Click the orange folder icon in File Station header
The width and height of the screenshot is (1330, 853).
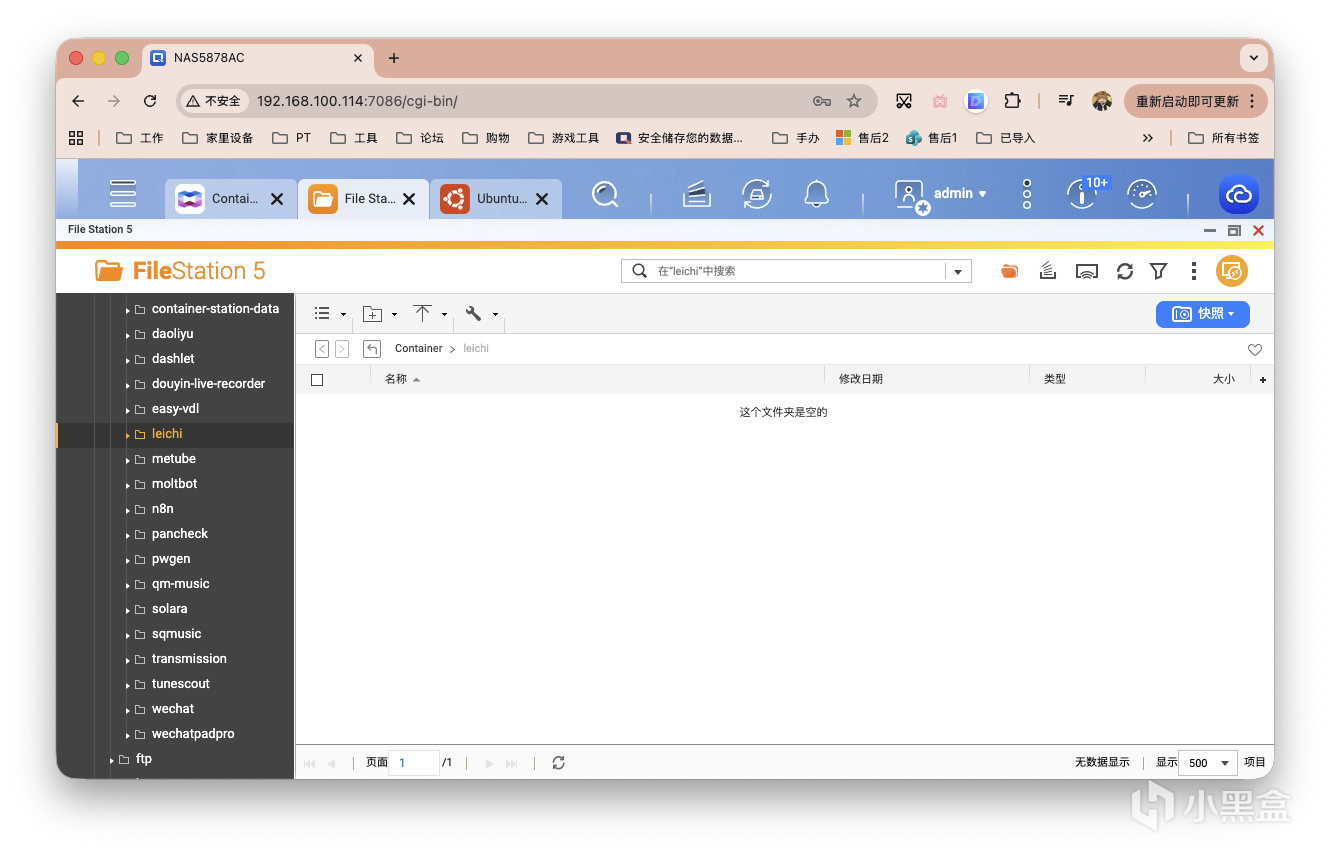[x=1010, y=271]
